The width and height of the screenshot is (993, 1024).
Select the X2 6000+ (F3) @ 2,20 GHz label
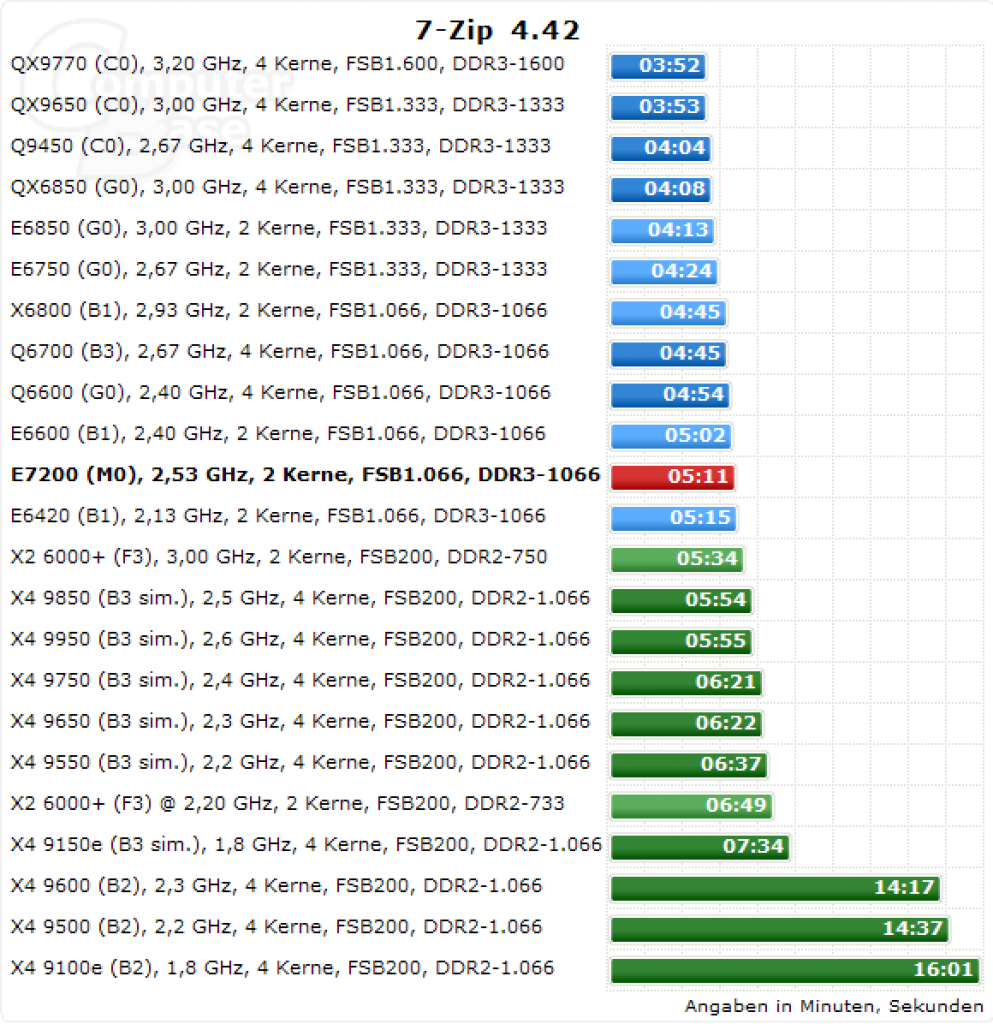click(x=287, y=804)
